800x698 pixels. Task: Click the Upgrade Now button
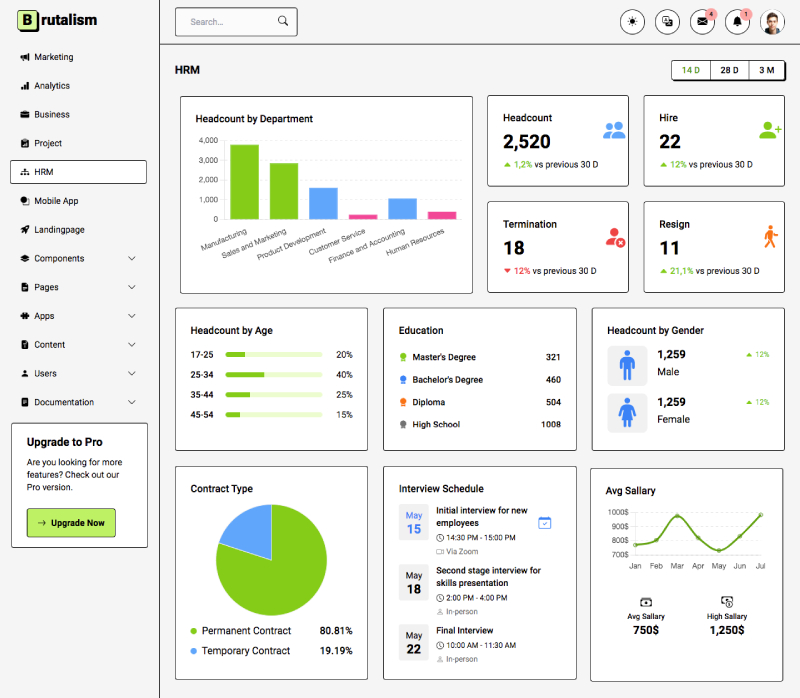pos(71,523)
